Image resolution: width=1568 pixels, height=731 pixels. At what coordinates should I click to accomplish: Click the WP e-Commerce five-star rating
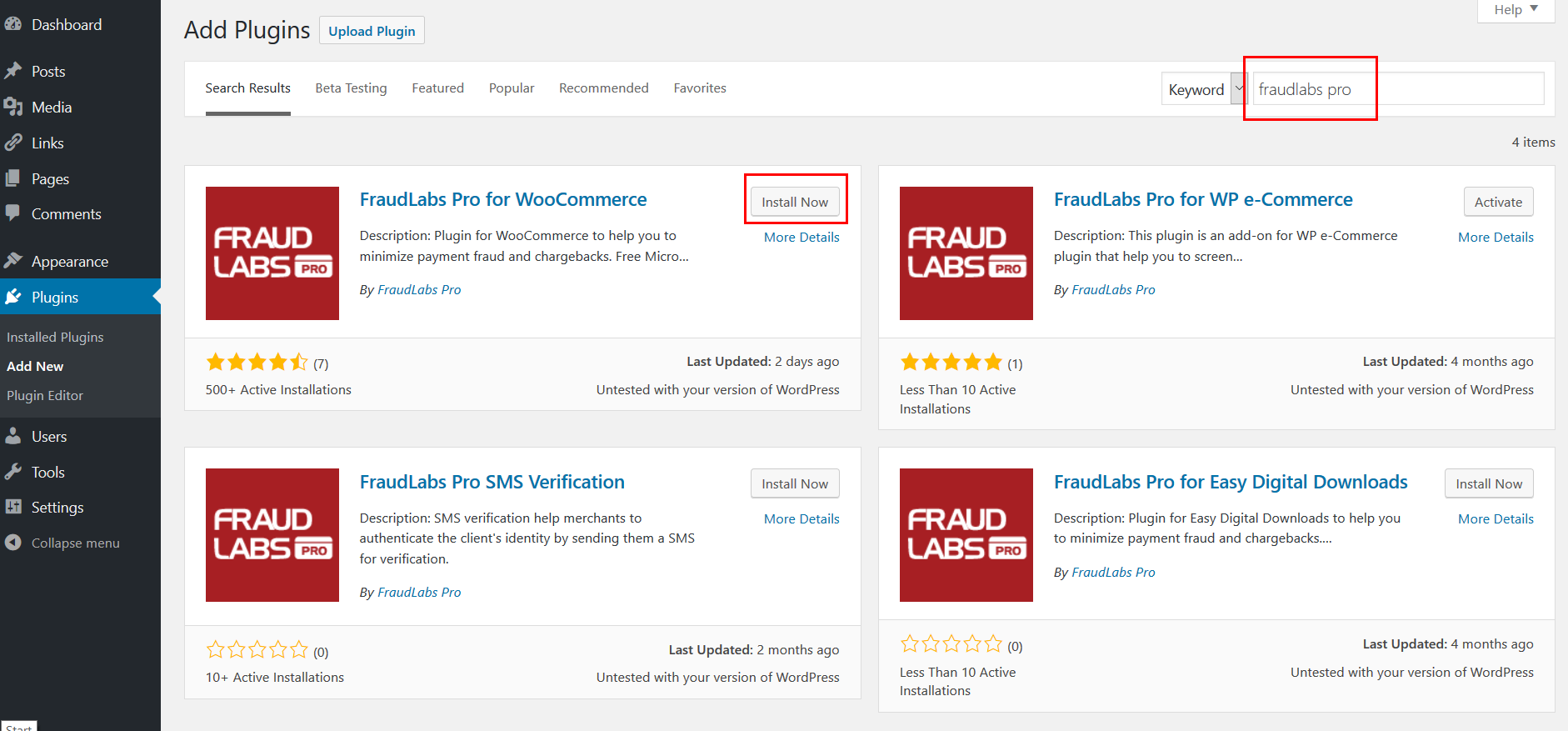951,362
